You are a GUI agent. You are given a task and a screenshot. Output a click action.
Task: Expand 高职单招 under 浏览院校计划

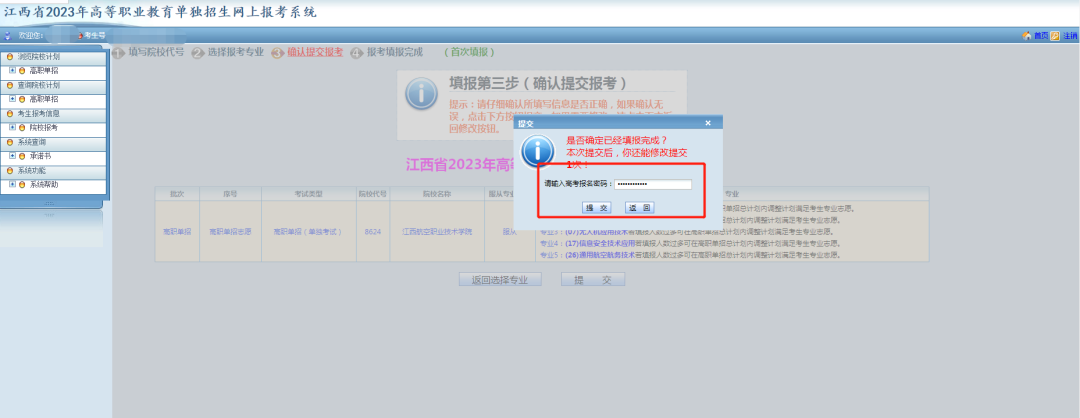pyautogui.click(x=12, y=71)
